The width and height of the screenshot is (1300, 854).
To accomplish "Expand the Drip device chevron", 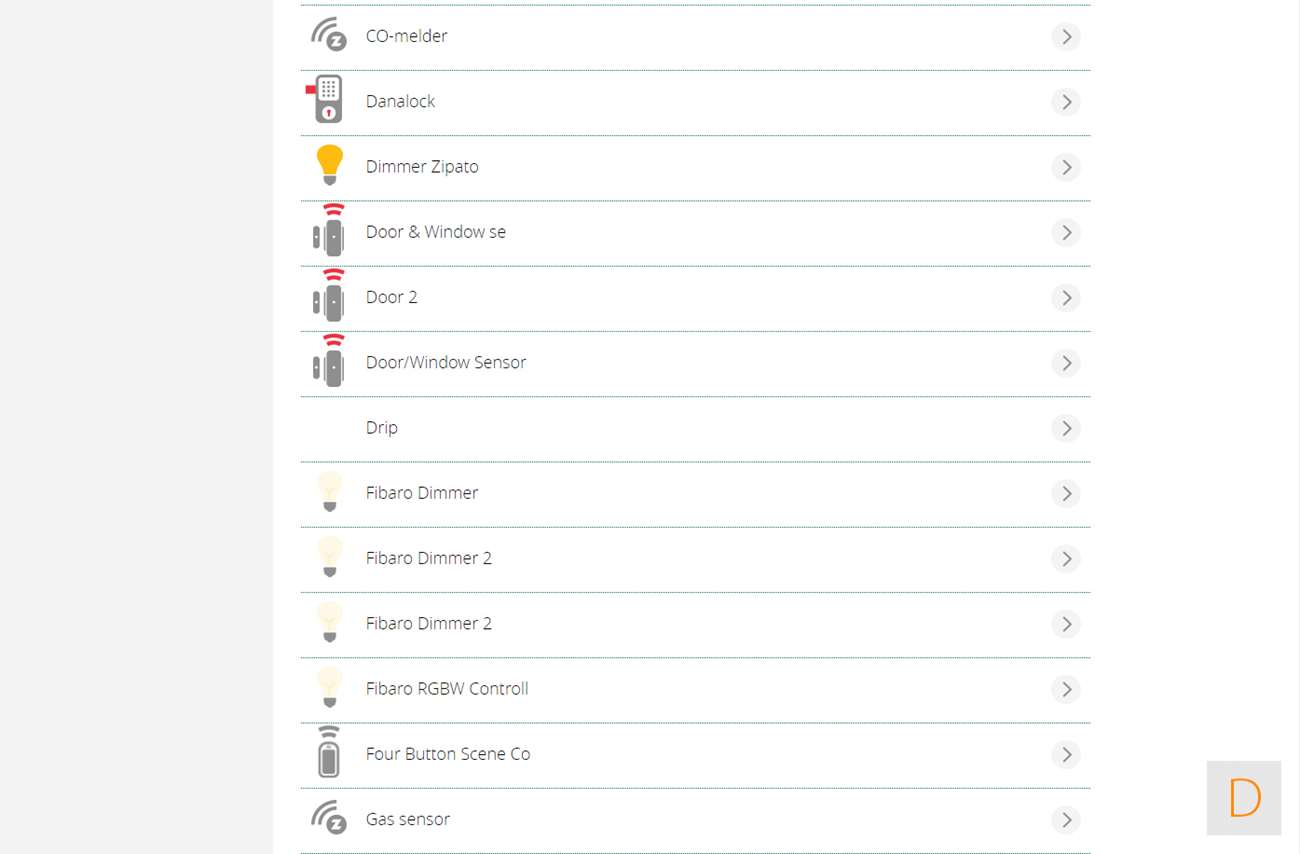I will [x=1066, y=428].
